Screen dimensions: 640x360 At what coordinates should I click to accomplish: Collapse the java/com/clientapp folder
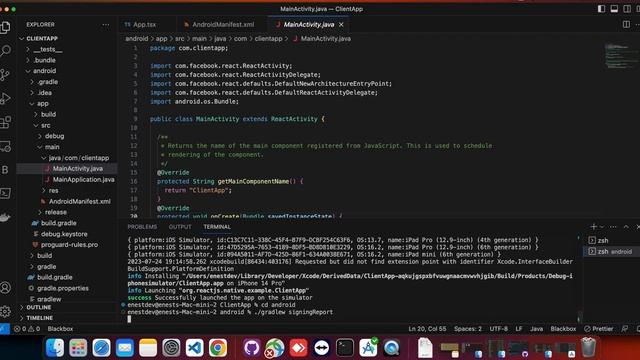pos(67,158)
